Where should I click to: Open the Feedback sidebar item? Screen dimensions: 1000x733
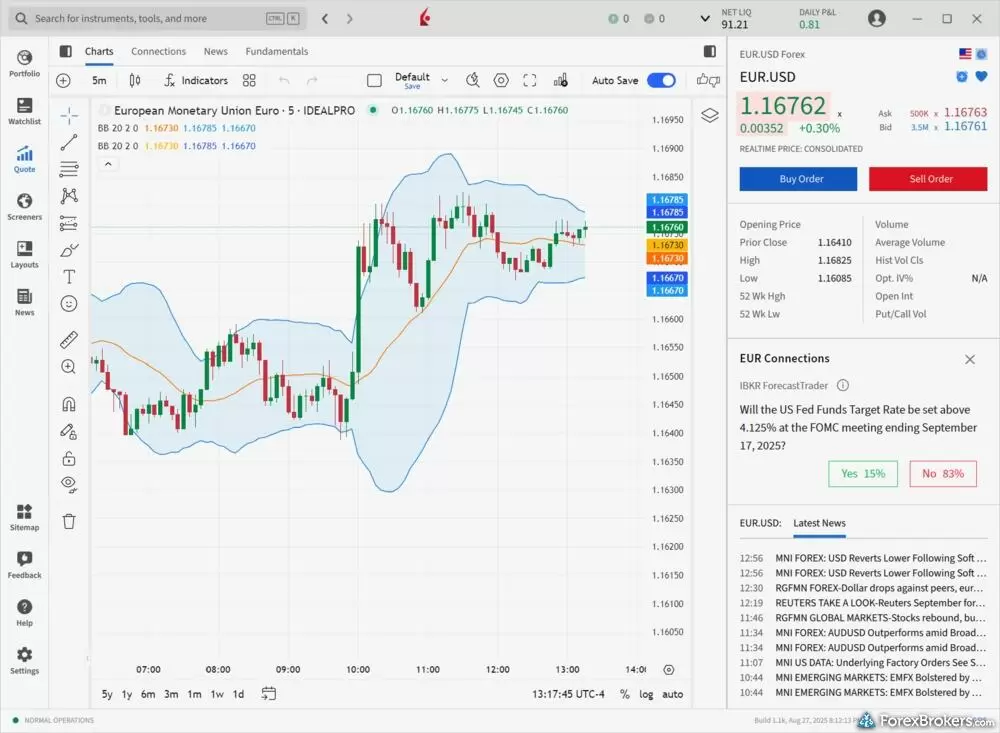(24, 565)
